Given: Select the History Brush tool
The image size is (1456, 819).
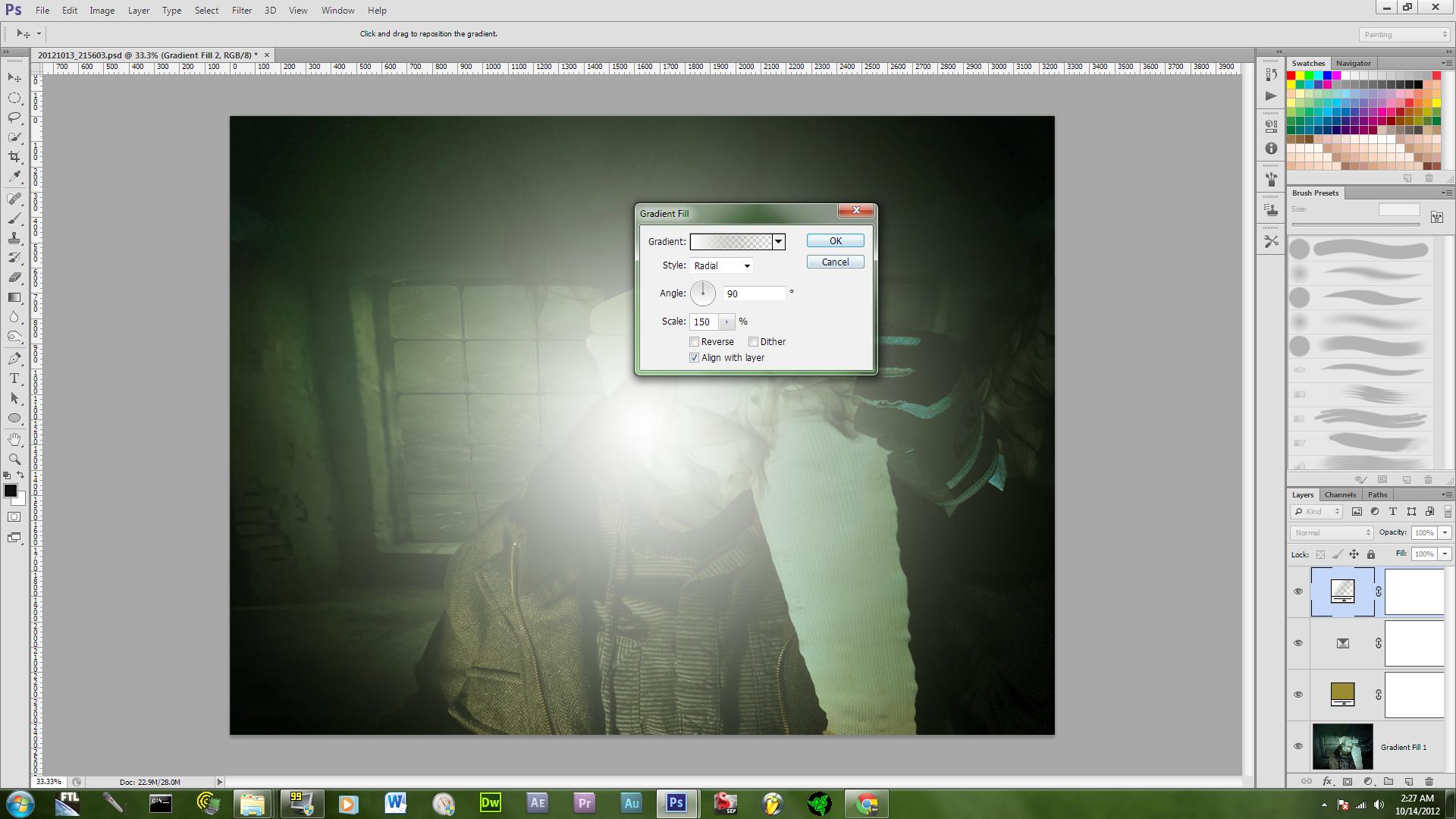Looking at the screenshot, I should pyautogui.click(x=14, y=258).
